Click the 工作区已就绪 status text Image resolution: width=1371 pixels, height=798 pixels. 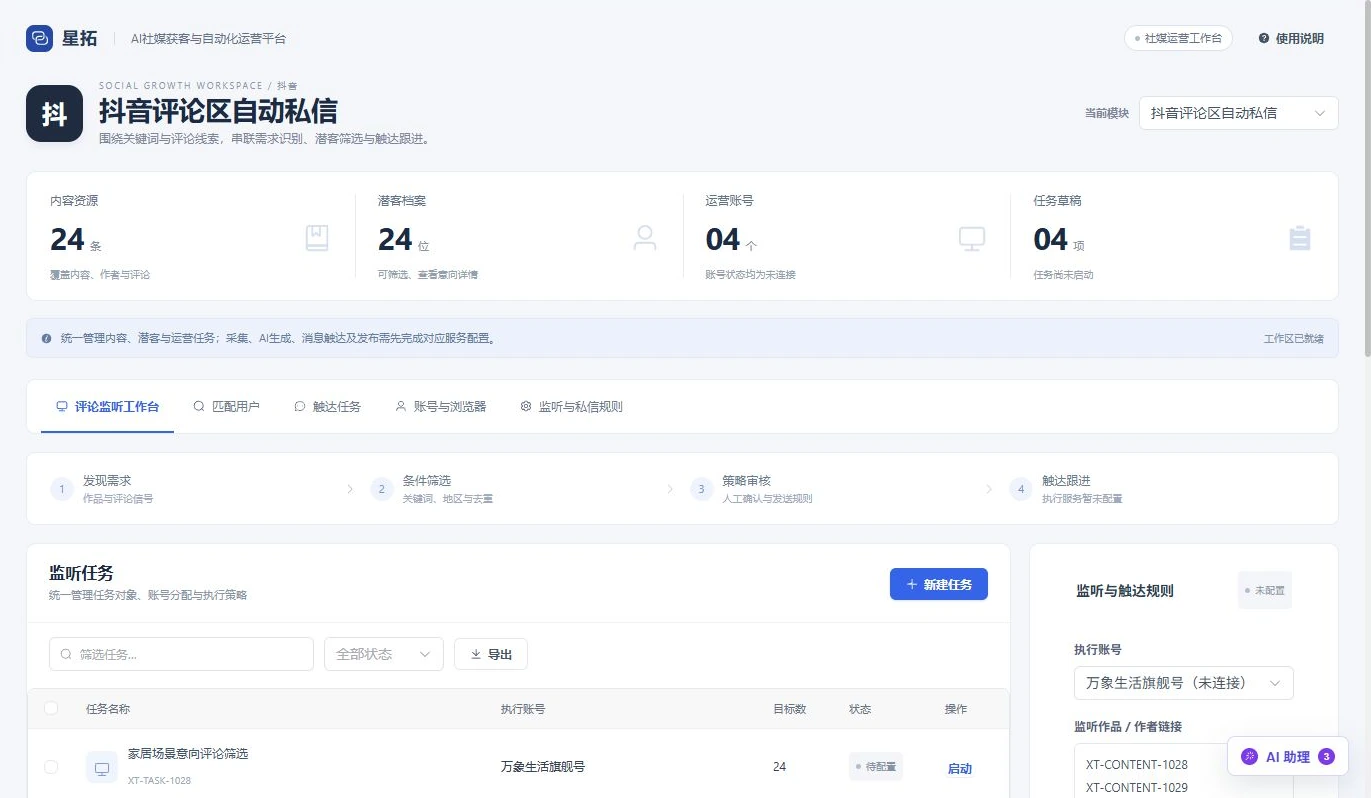(1294, 339)
